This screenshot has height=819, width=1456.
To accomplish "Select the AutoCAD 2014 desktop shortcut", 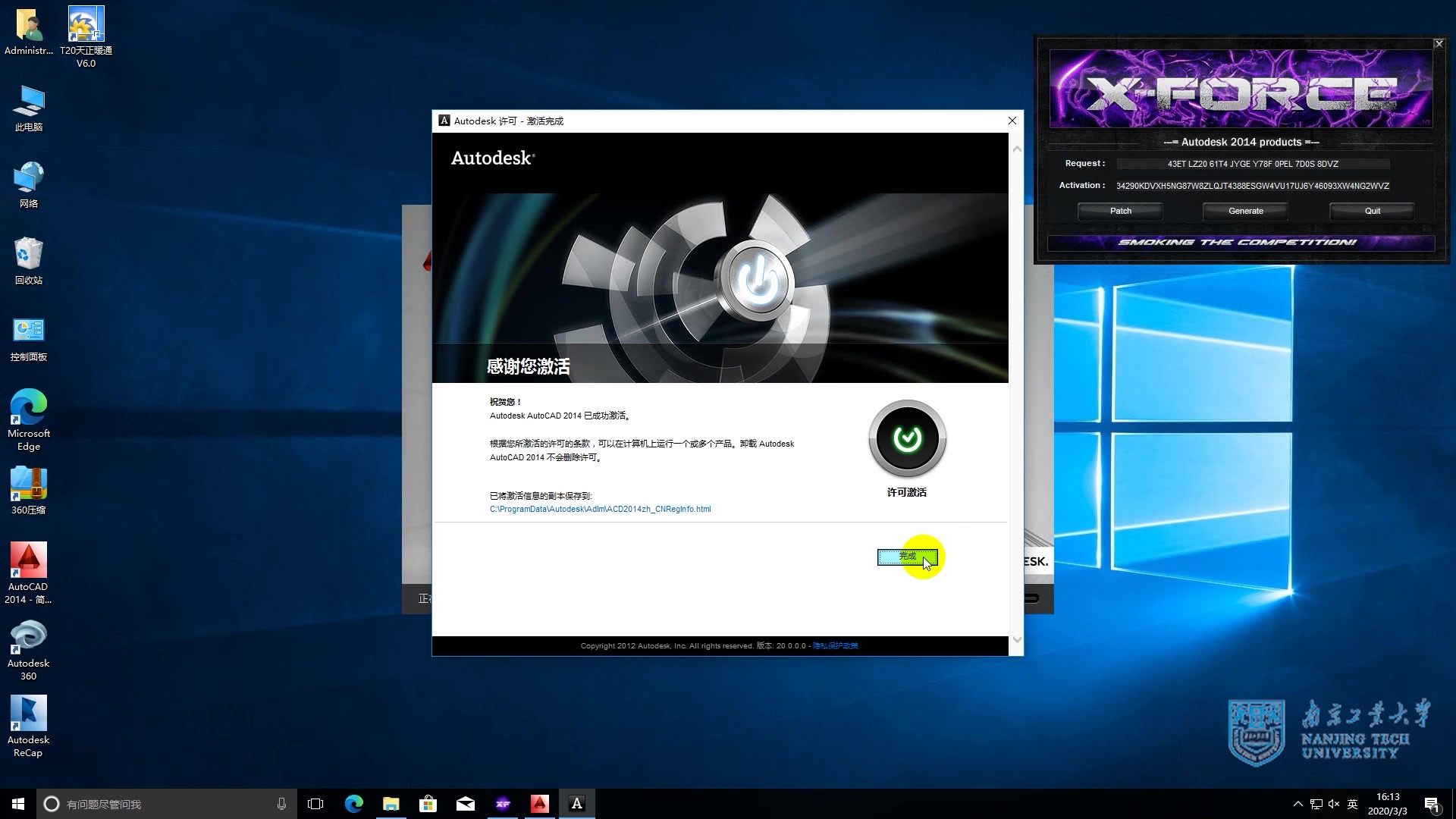I will 29,573.
